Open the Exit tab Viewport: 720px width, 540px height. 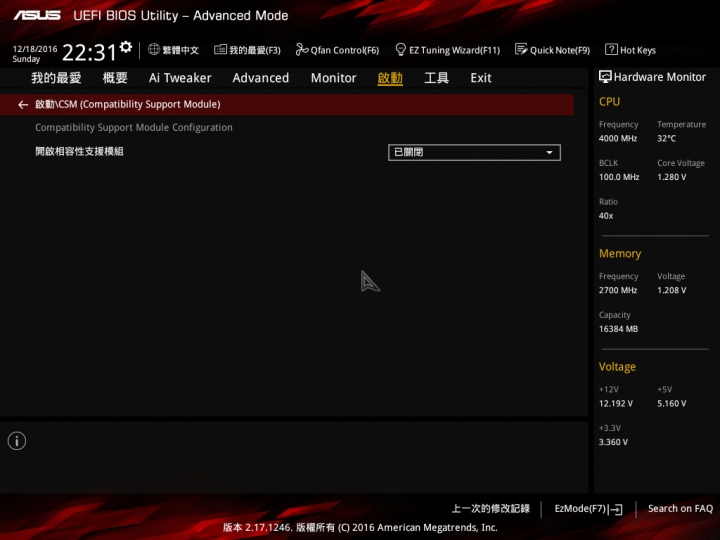[481, 78]
